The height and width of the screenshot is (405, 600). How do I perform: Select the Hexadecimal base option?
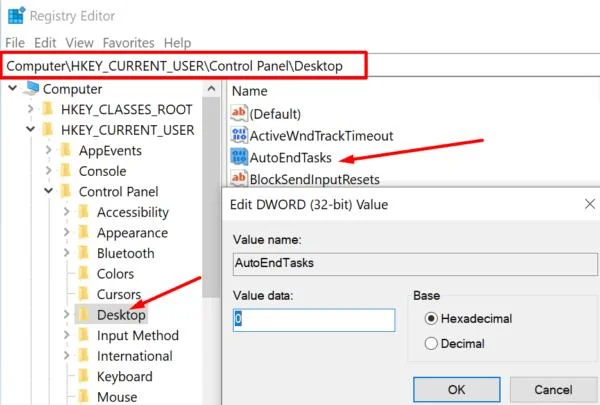point(468,318)
